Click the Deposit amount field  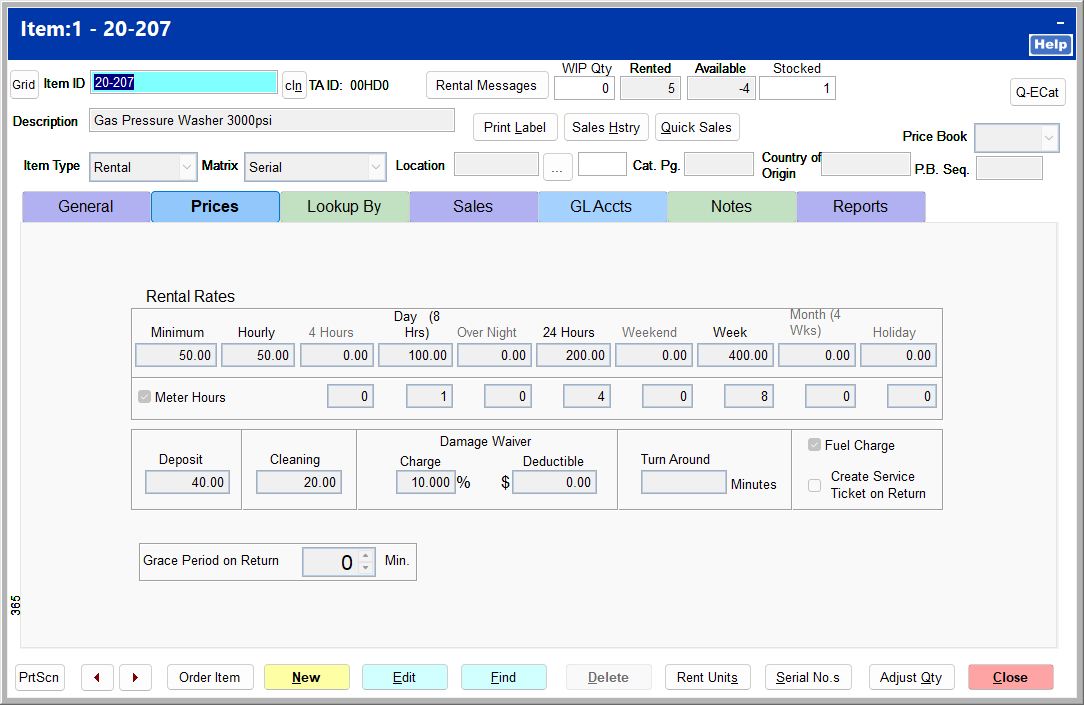tap(187, 483)
